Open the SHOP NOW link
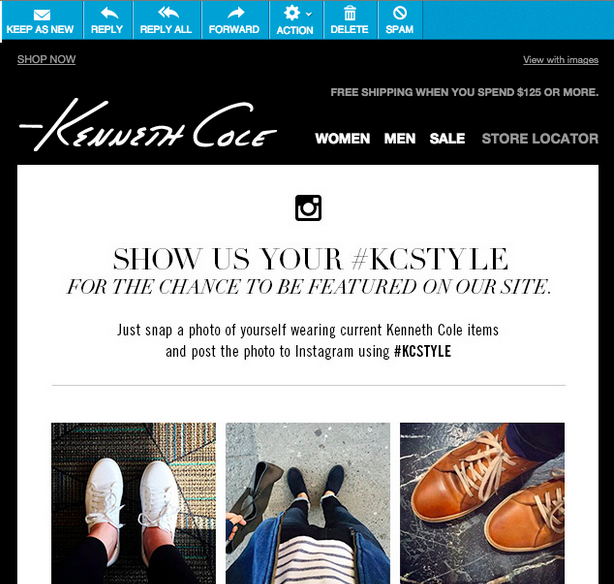The height and width of the screenshot is (584, 614). [x=46, y=59]
